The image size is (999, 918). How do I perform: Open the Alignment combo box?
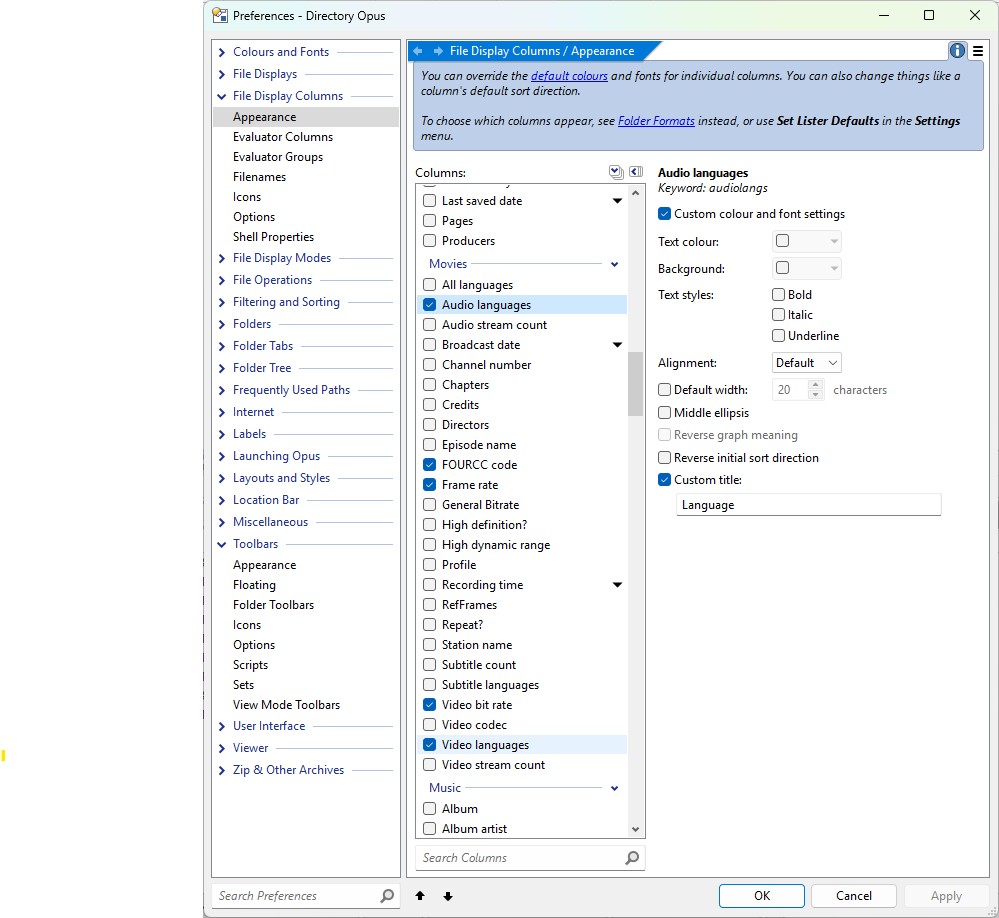[x=806, y=362]
